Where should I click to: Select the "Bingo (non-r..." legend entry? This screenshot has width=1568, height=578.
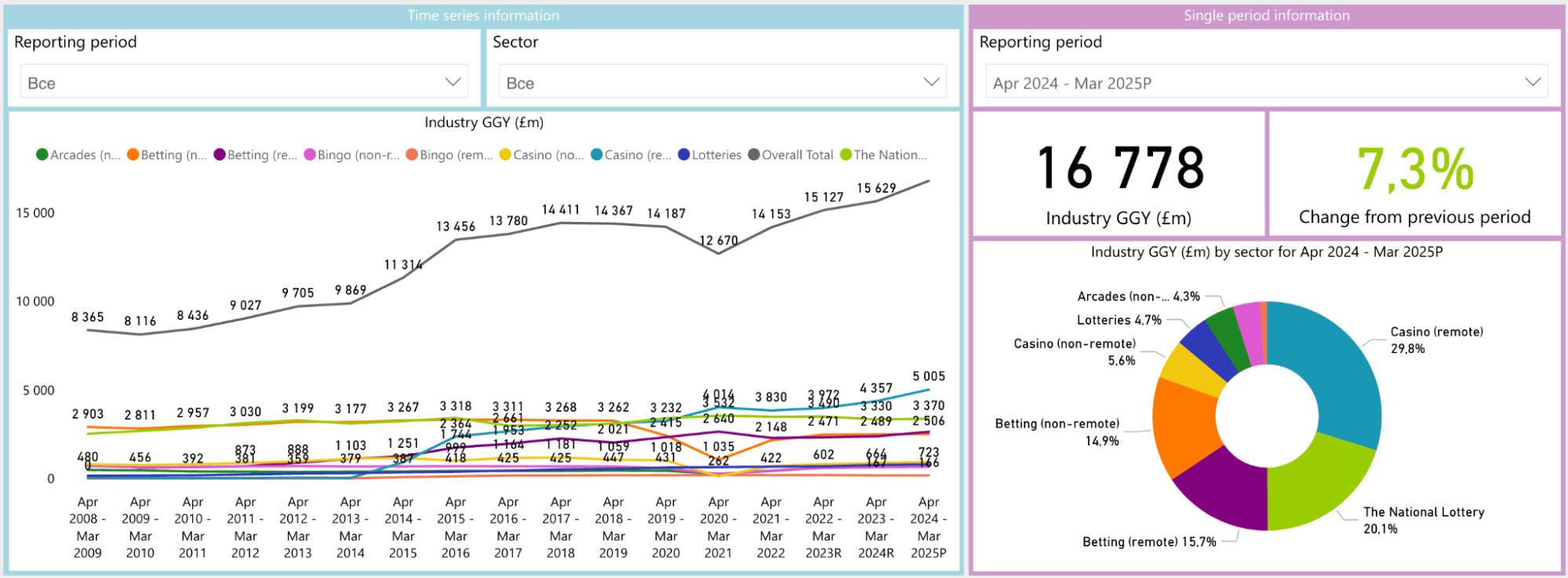point(352,154)
